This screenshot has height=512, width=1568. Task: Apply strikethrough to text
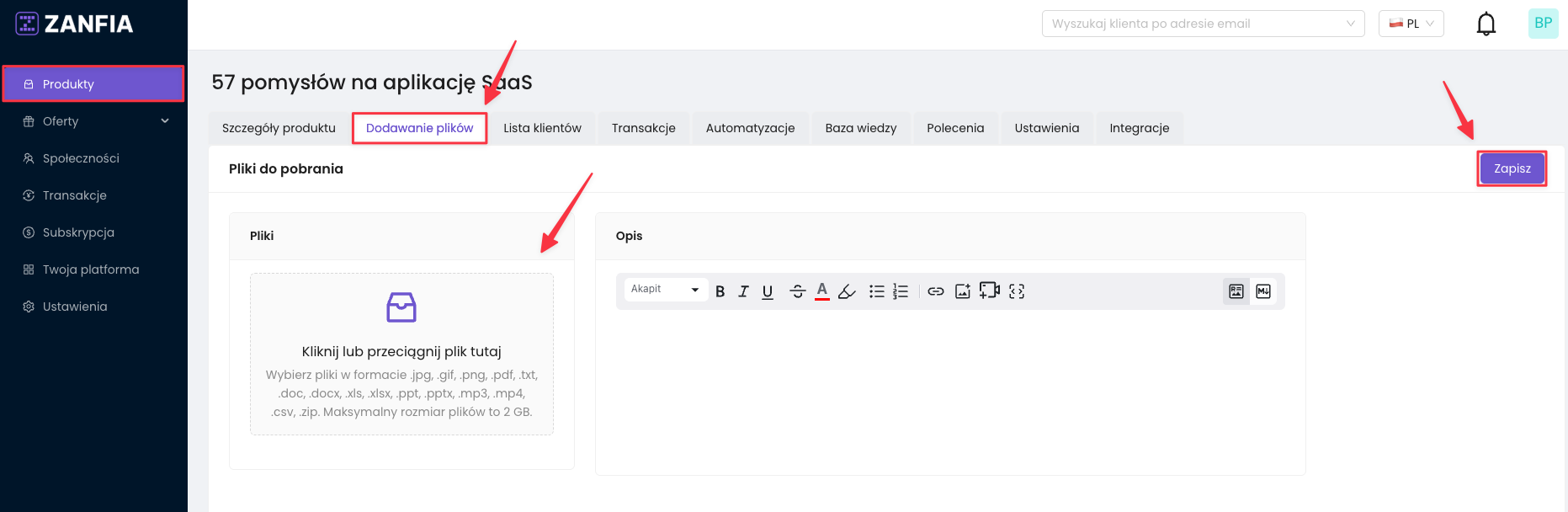click(797, 291)
